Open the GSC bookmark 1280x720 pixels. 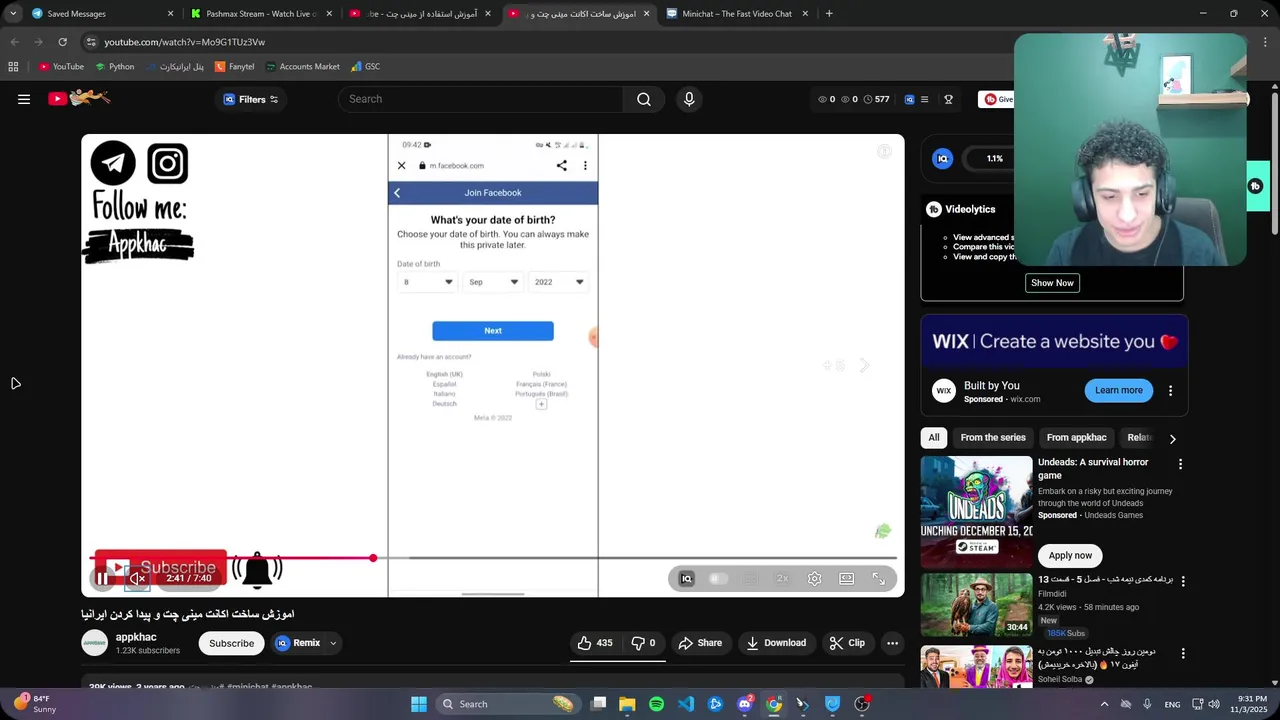tap(365, 67)
